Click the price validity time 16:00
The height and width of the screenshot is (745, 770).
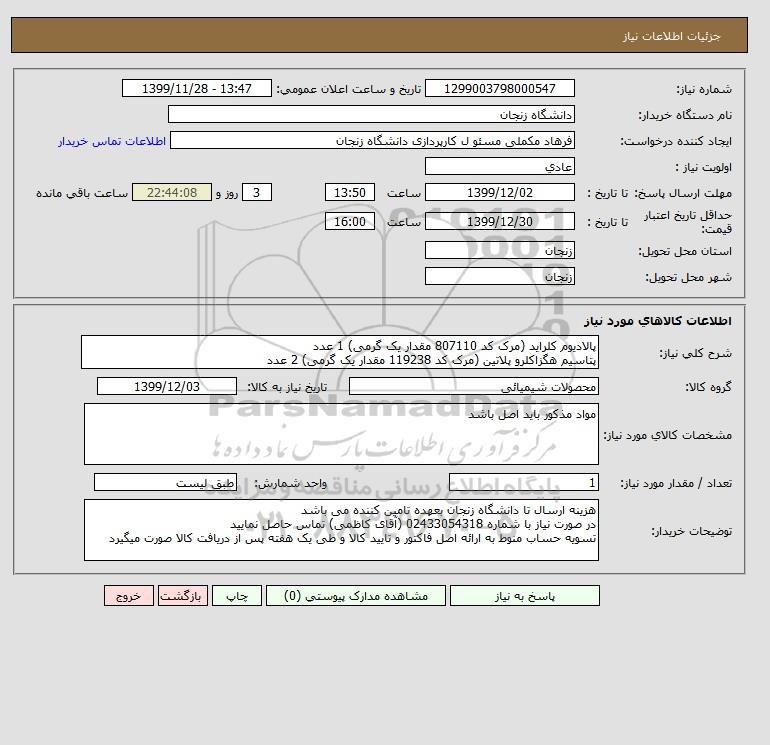click(x=350, y=221)
